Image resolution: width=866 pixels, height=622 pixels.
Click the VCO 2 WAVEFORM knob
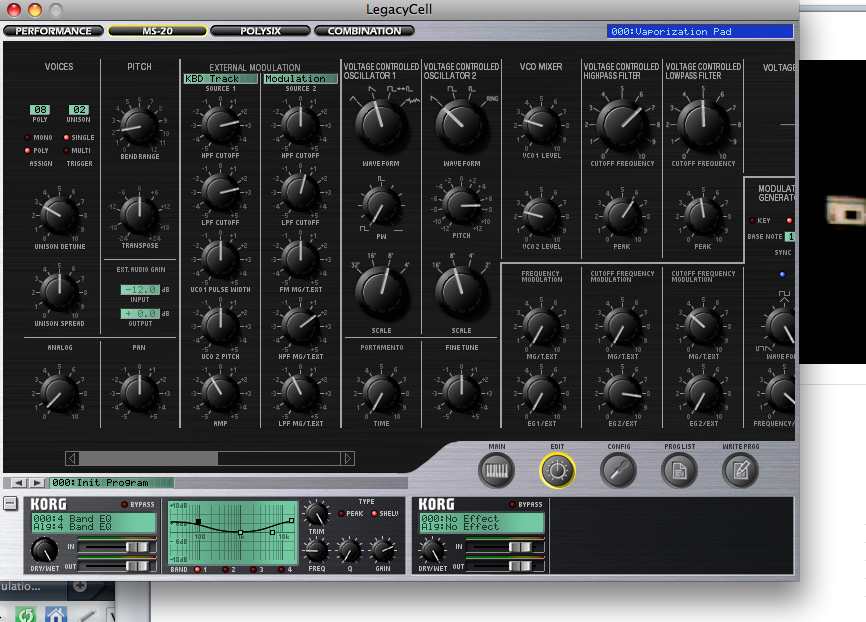pyautogui.click(x=461, y=125)
